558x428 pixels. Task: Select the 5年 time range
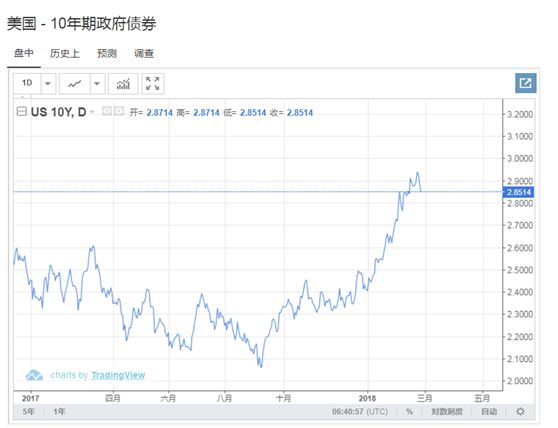(x=28, y=412)
